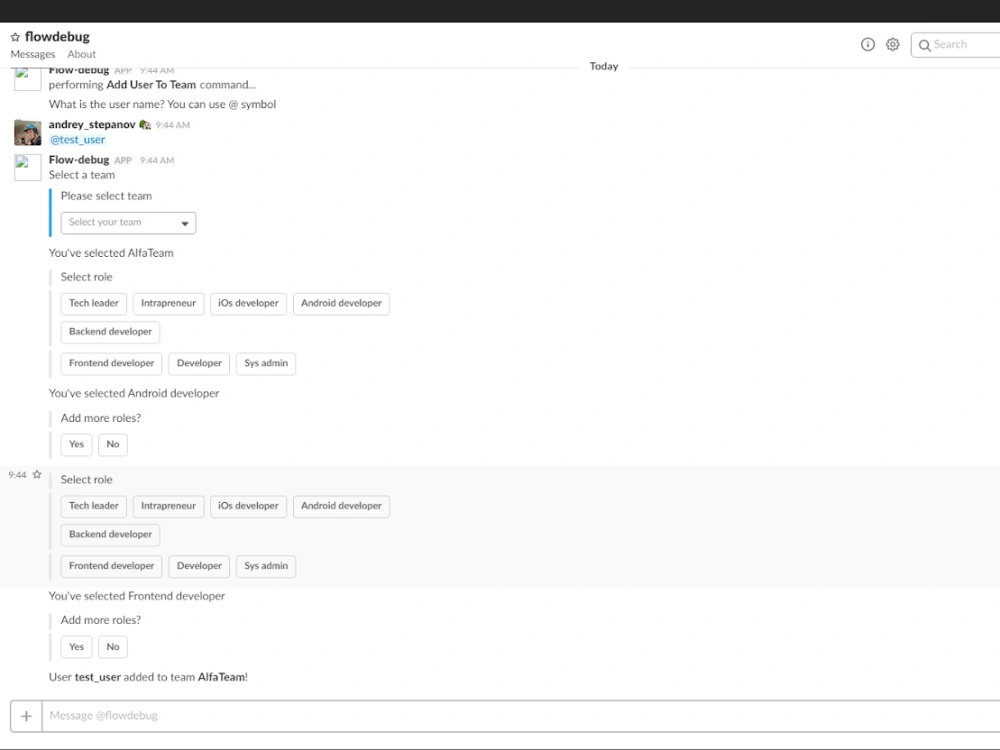Click the text 'You've selected Frontend developer'
1000x750 pixels.
(x=137, y=596)
